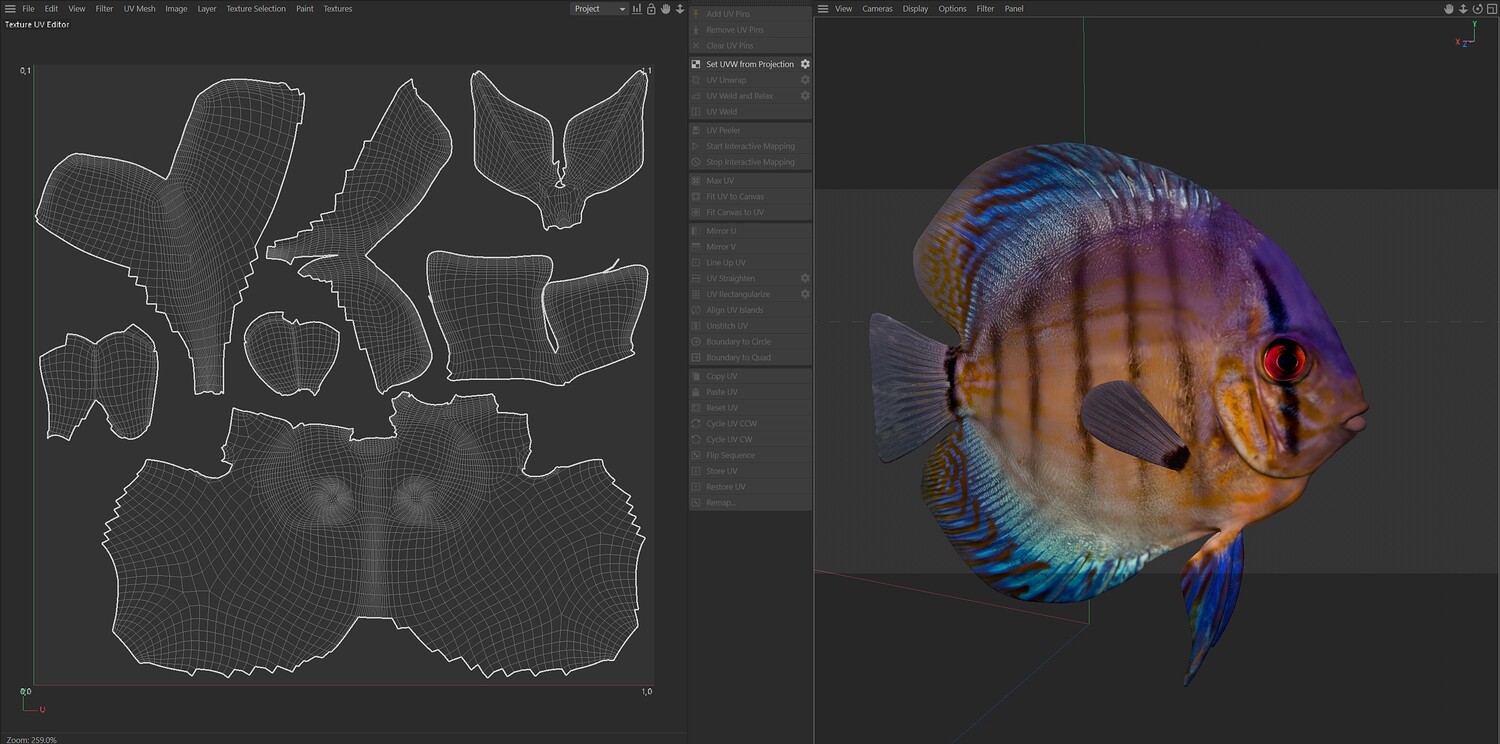Open UV Straighten settings gear
Image resolution: width=1500 pixels, height=744 pixels.
[805, 278]
